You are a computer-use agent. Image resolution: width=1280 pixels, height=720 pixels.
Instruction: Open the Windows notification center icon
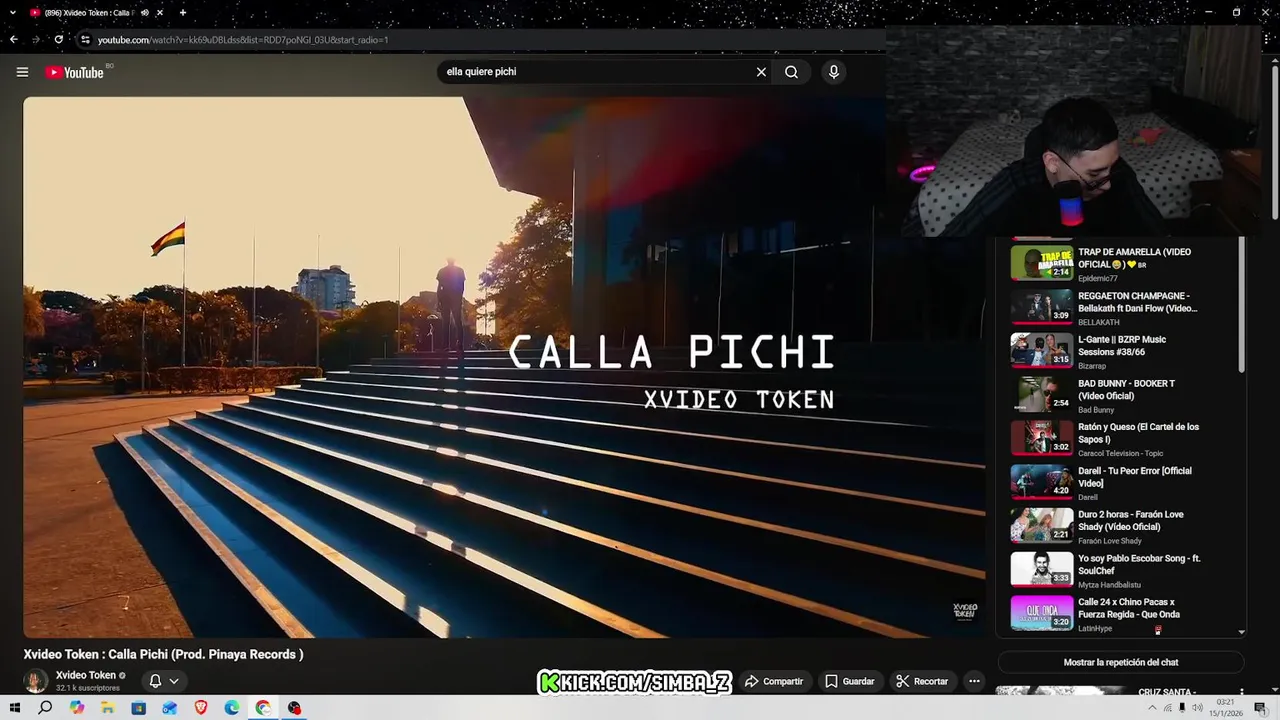(x=1260, y=708)
